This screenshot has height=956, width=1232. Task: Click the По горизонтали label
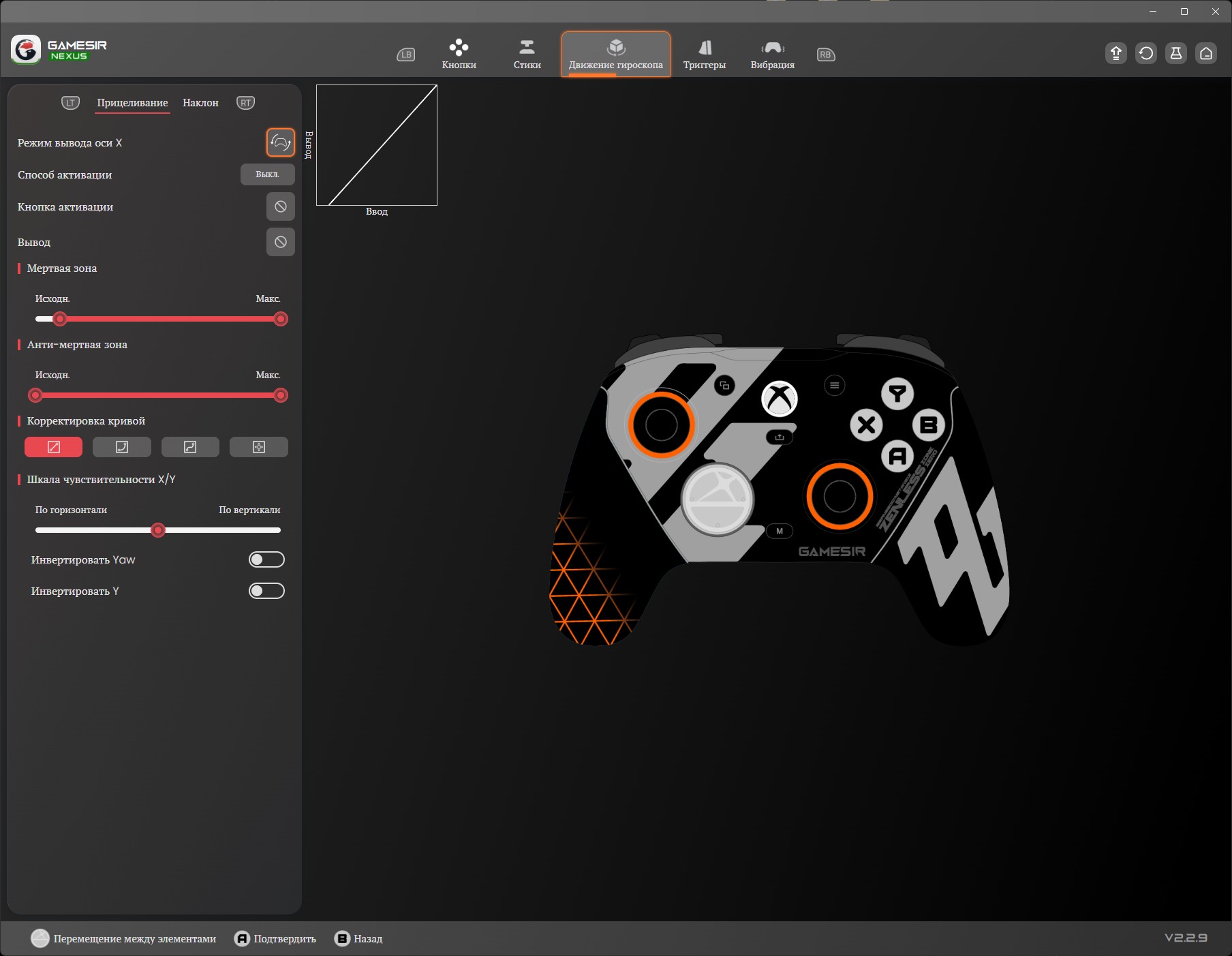click(x=71, y=510)
